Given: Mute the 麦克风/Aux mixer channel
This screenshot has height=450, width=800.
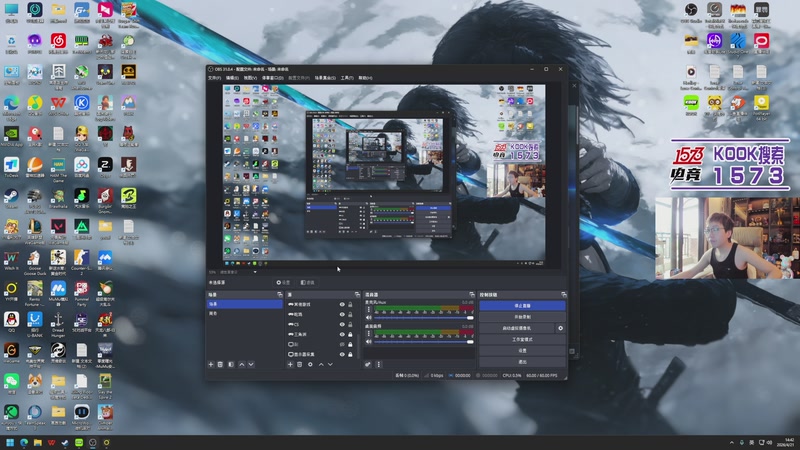Looking at the screenshot, I should click(368, 318).
